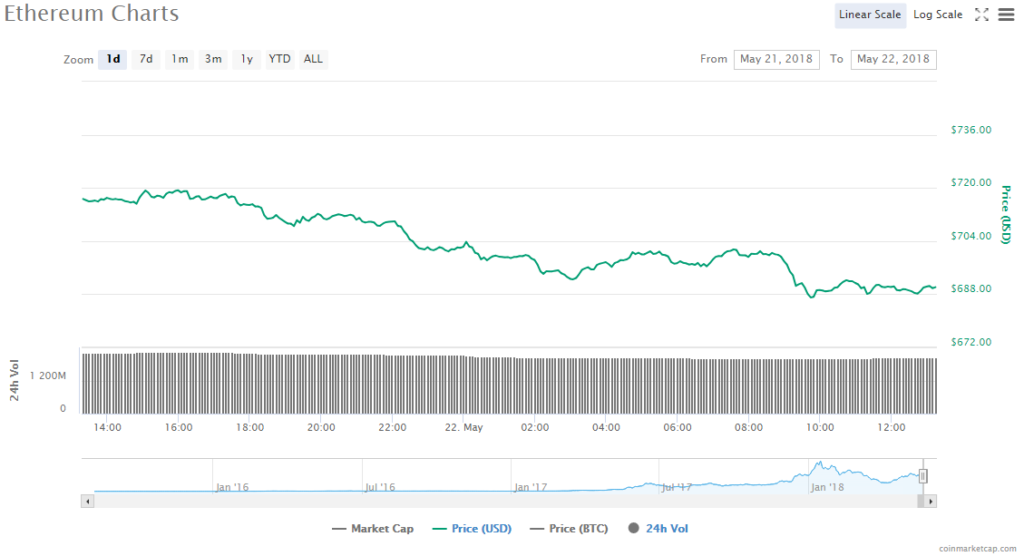
Task: Toggle Price (USD) series in legend
Action: click(x=474, y=528)
